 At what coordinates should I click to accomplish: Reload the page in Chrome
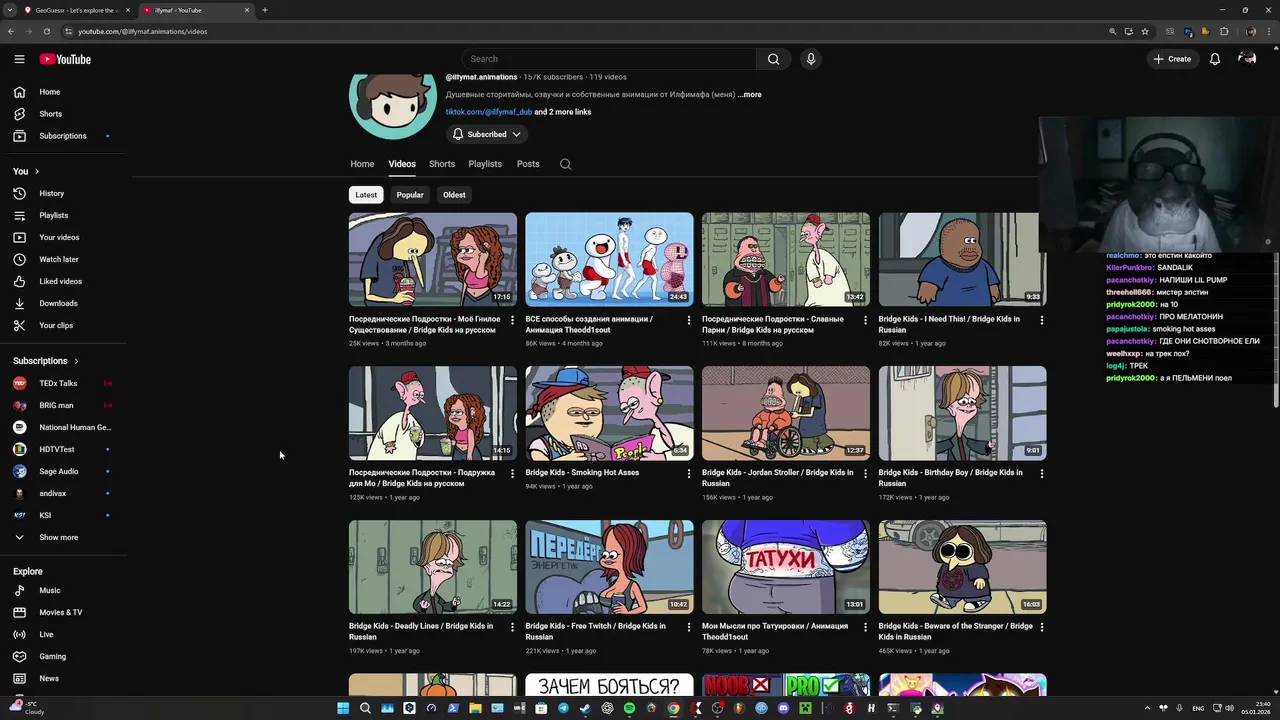46,31
